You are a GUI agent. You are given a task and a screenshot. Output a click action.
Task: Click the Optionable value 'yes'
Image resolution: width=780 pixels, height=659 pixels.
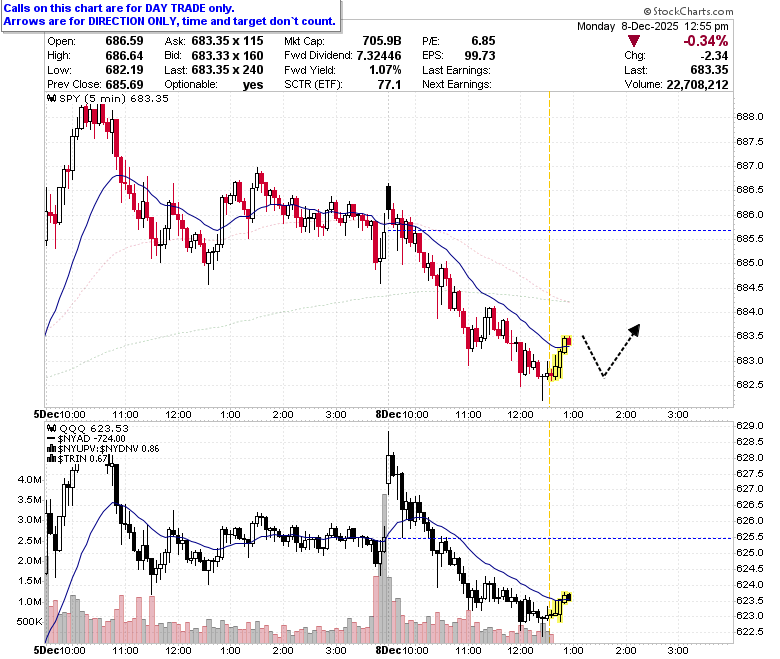253,85
